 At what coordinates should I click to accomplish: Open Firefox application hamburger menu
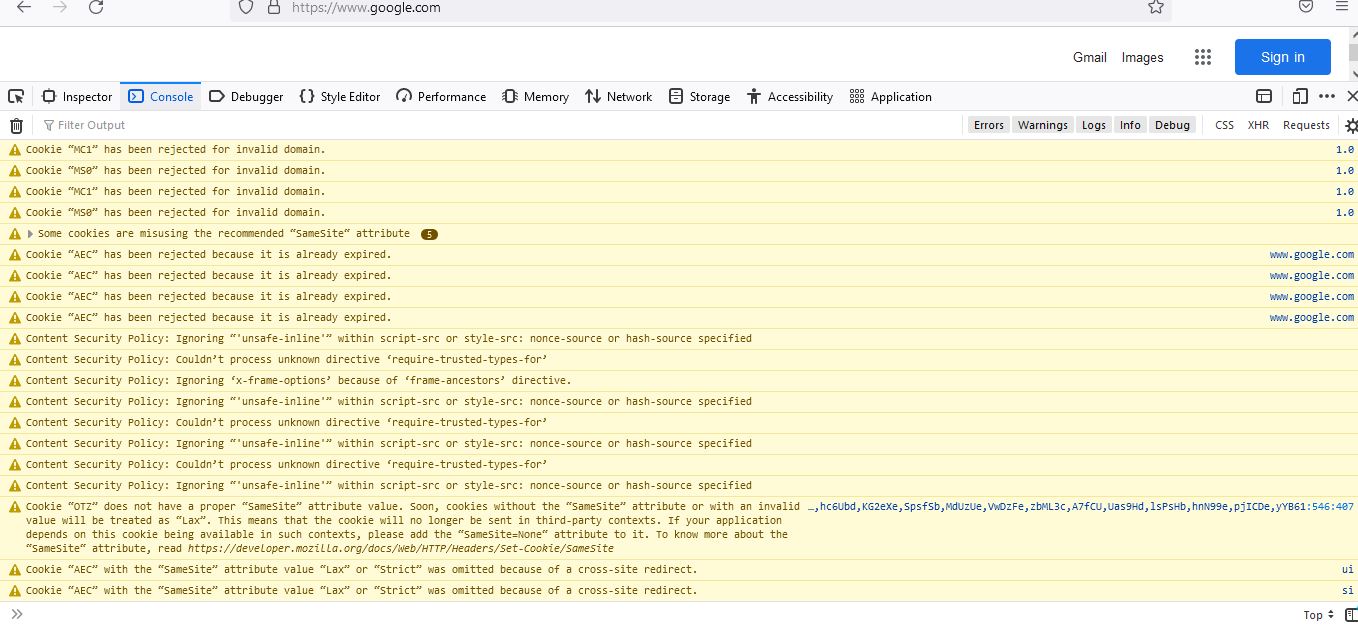1341,8
